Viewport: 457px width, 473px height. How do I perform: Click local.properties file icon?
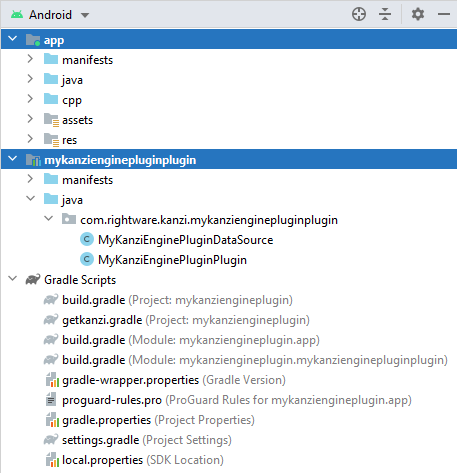[x=52, y=460]
